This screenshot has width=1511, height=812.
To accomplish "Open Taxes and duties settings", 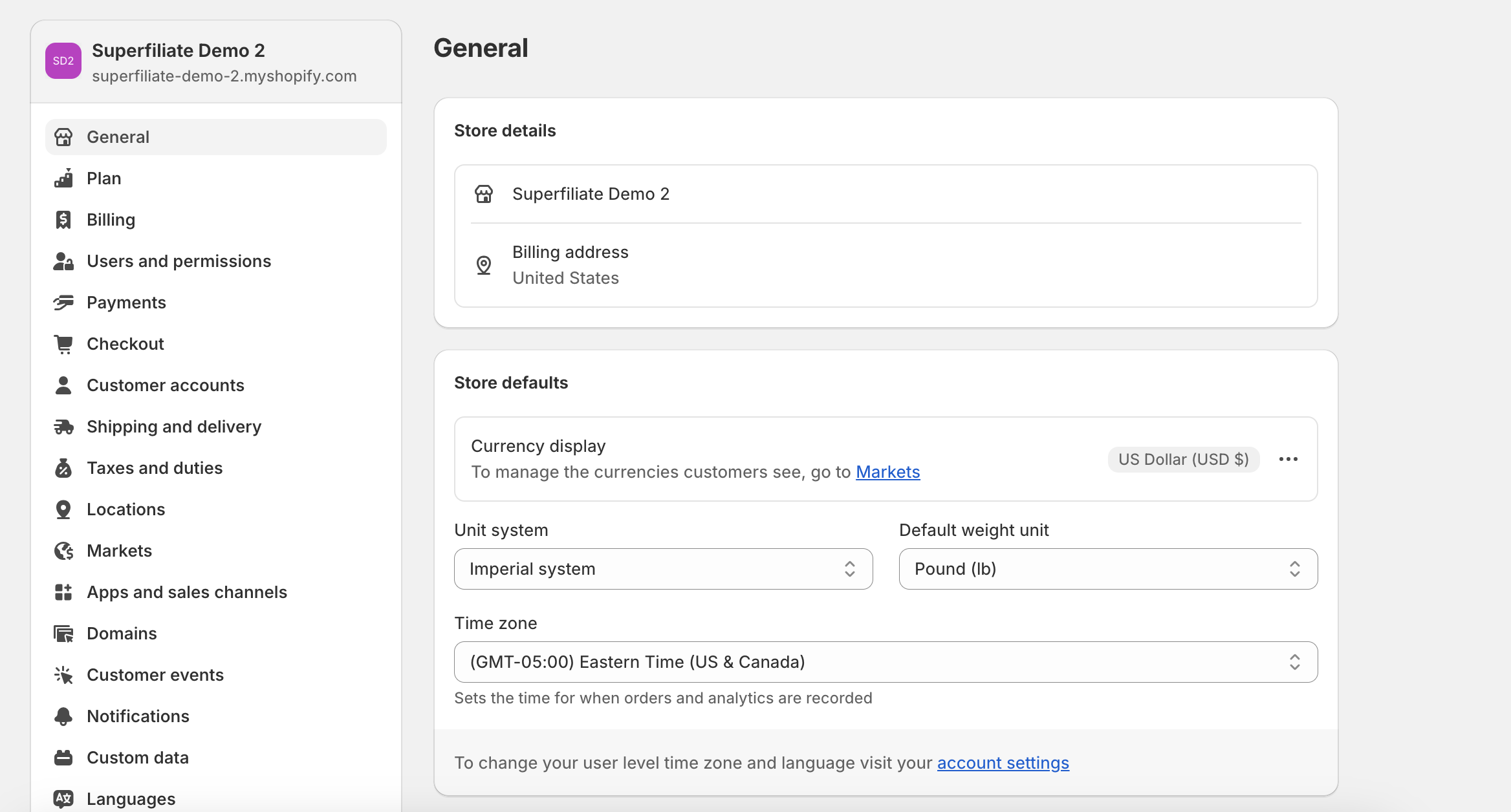I will pos(216,468).
